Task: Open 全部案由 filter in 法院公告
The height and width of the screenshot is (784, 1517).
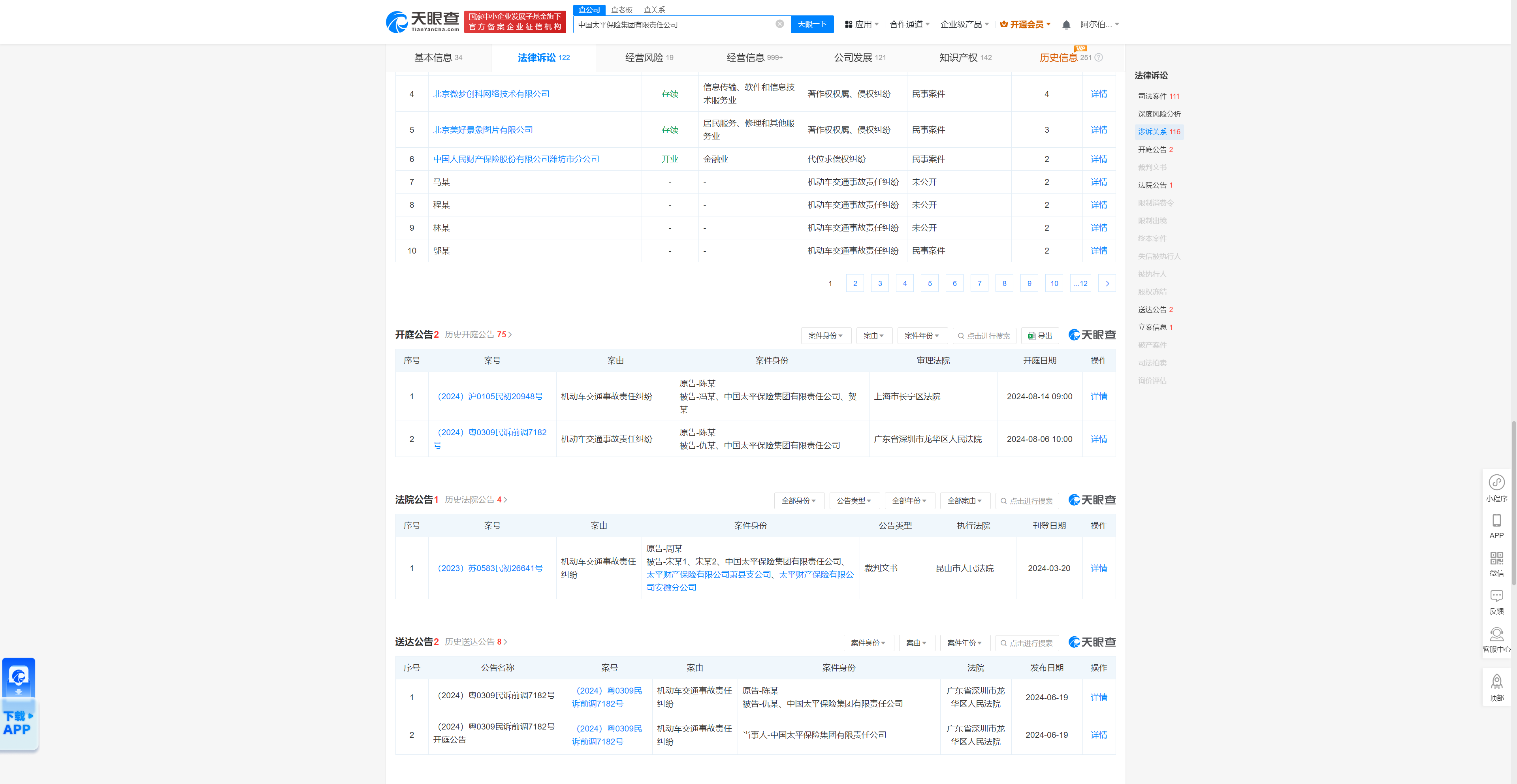Action: (965, 501)
